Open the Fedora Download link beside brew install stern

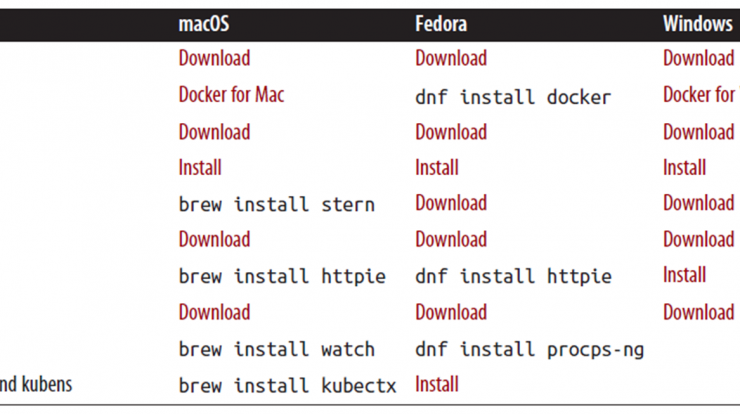(451, 203)
